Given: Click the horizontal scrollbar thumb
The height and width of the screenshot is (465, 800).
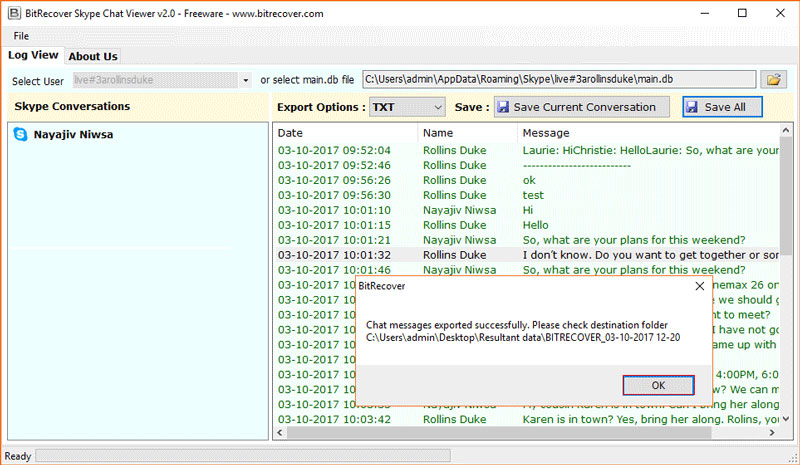Looking at the screenshot, I should 499,432.
